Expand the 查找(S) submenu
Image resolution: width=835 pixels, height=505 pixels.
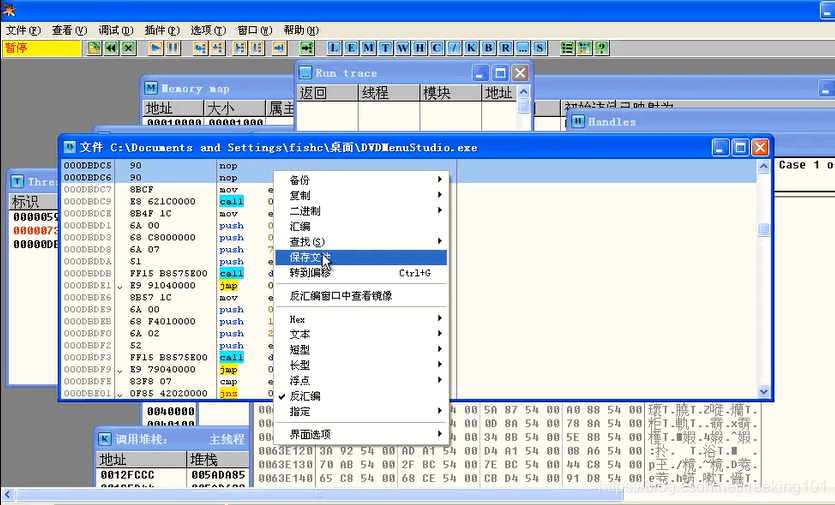click(x=361, y=242)
